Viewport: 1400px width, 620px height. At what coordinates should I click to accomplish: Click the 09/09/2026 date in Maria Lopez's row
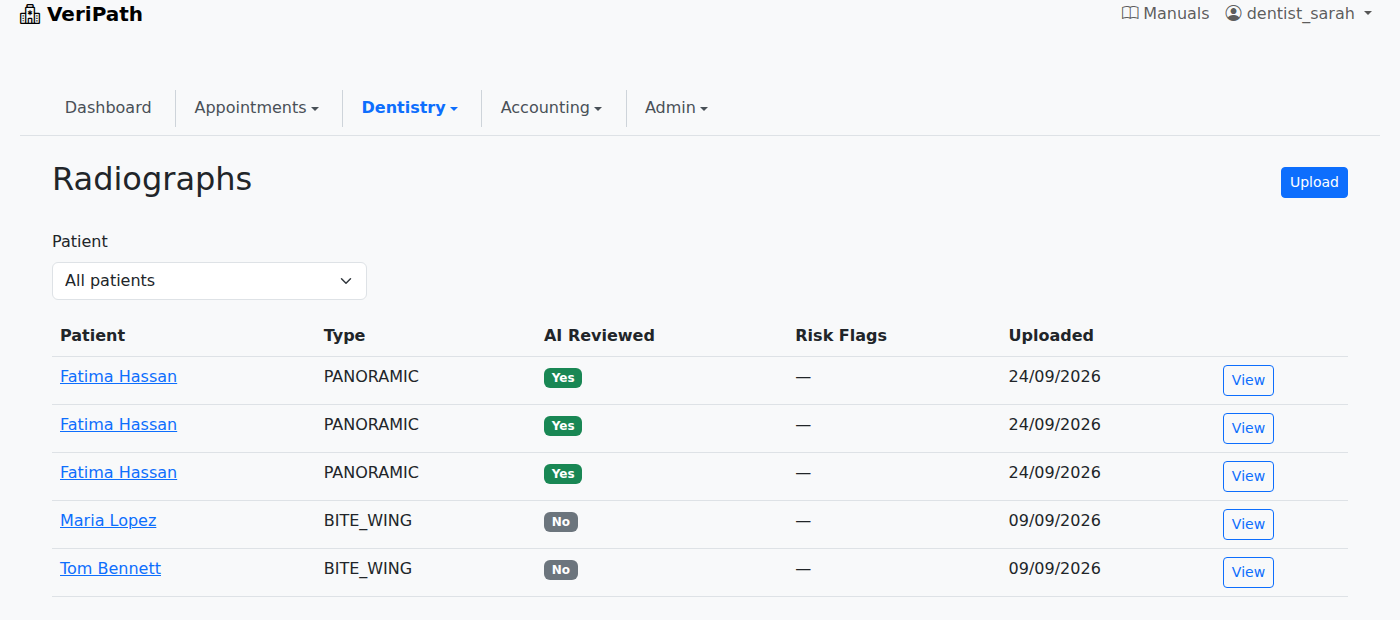pos(1055,521)
